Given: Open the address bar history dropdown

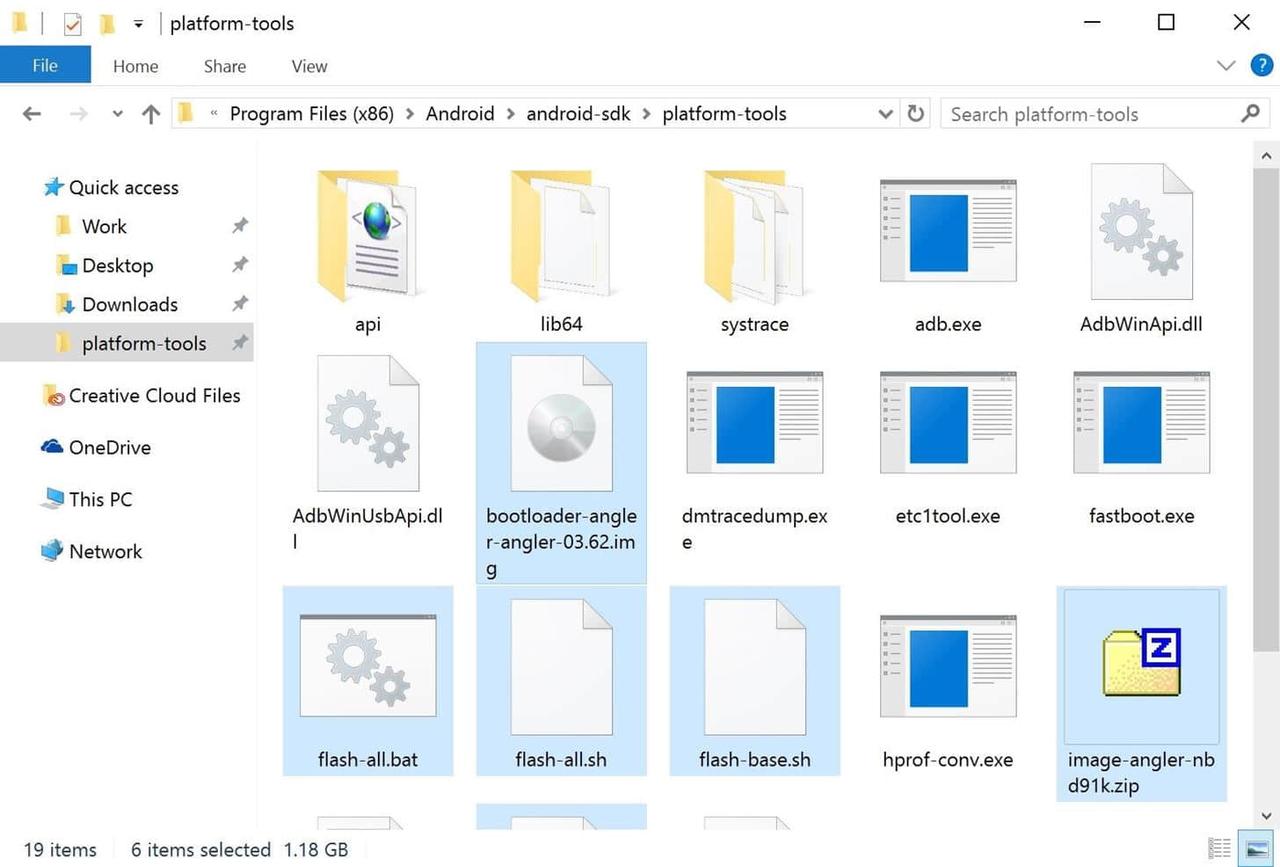Looking at the screenshot, I should click(x=885, y=114).
